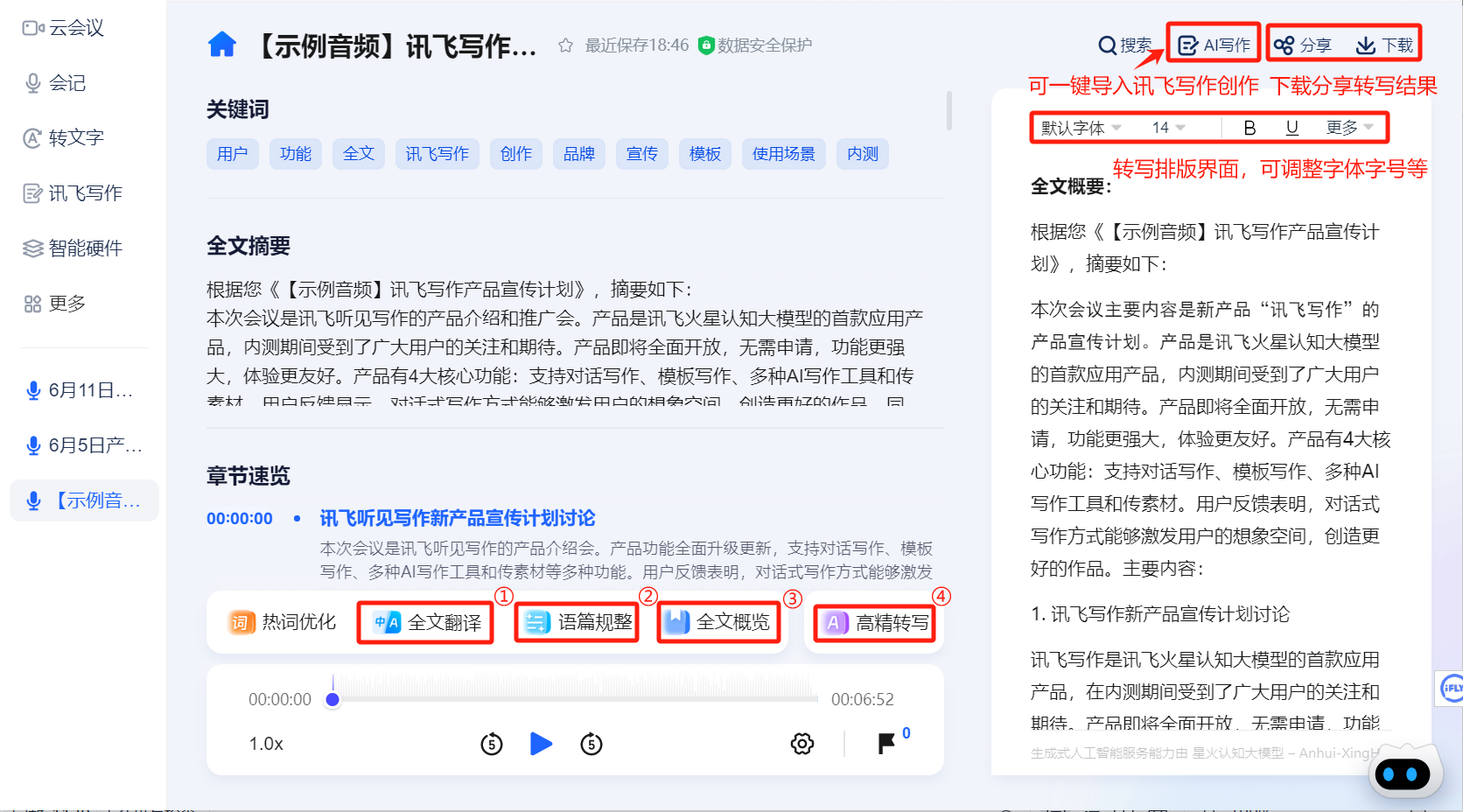The width and height of the screenshot is (1463, 812).
Task: Click the 模板 keyword tag
Action: tap(705, 154)
